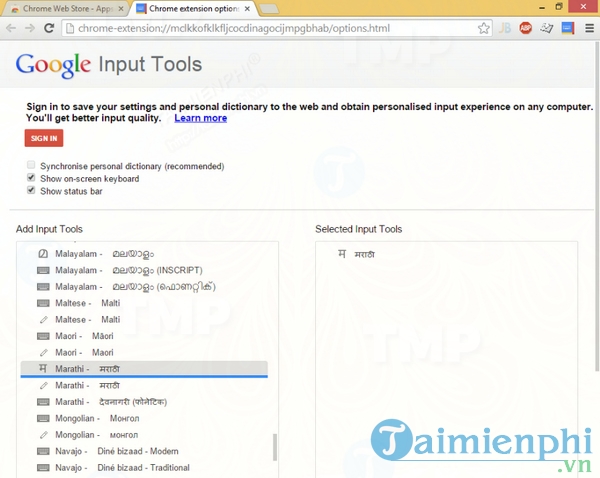This screenshot has width=600, height=478.
Task: Click म icon on highlighted Marathi row
Action: pos(43,369)
